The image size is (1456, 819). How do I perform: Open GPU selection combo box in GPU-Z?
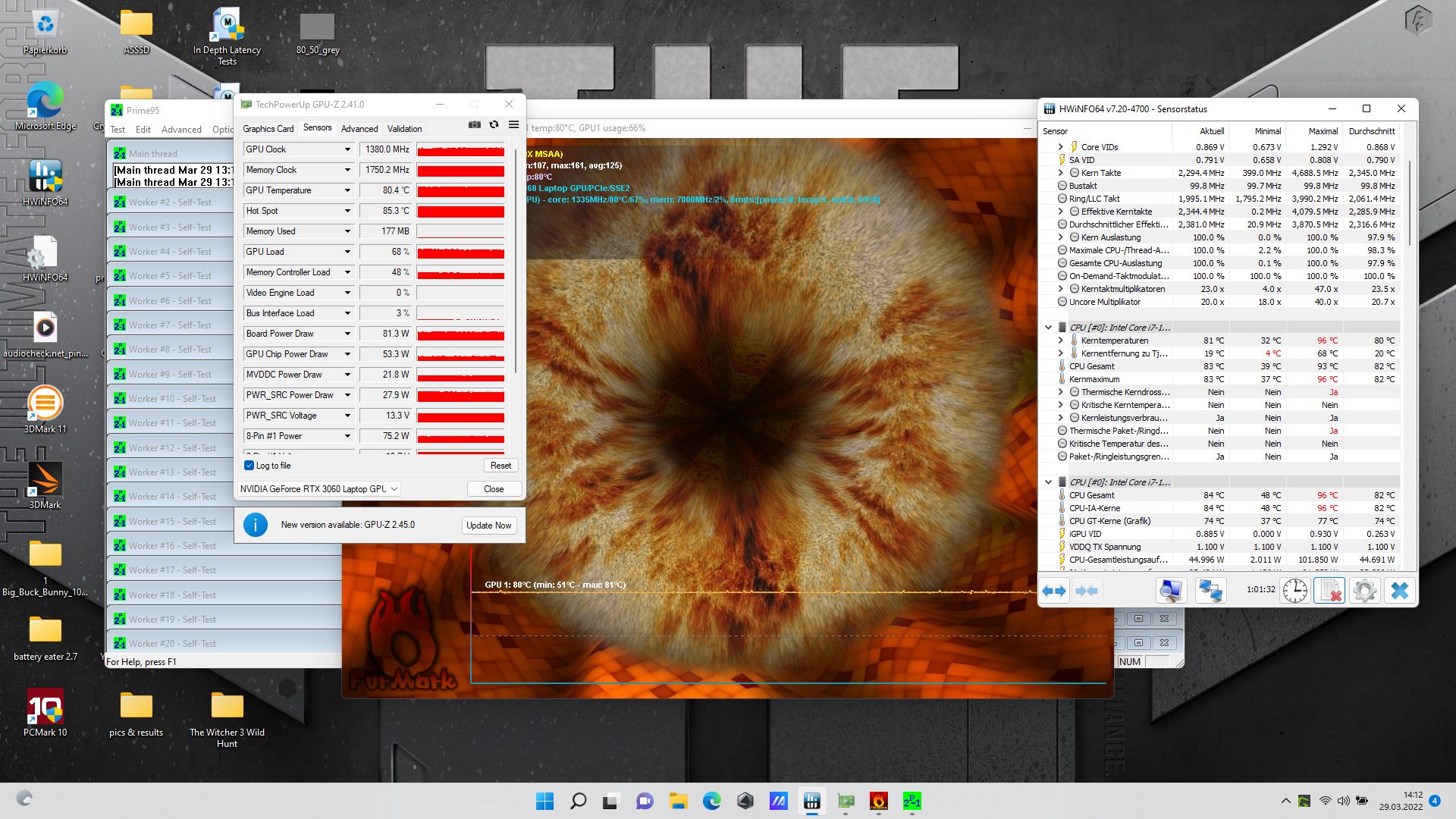pos(318,489)
